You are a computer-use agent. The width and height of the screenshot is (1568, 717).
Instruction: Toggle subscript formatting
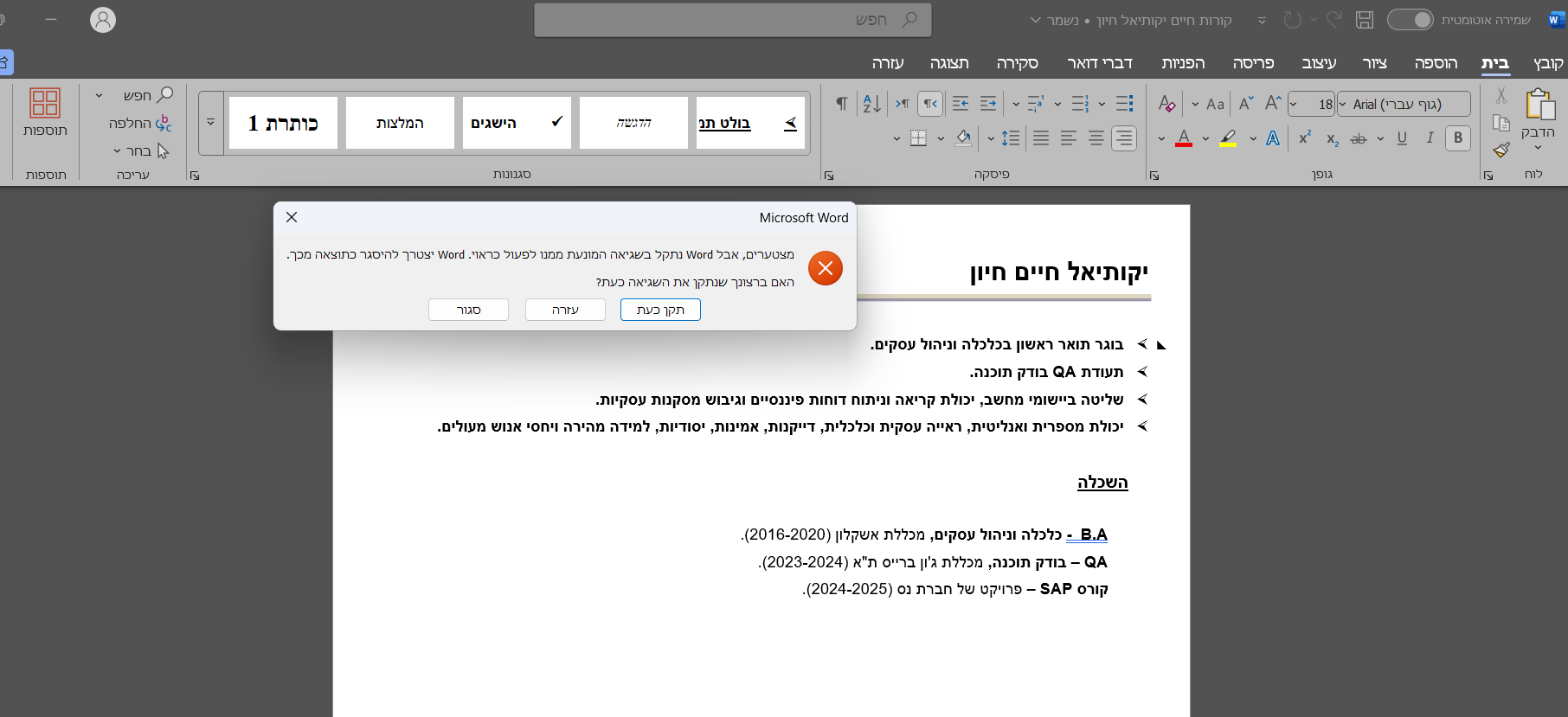click(1333, 138)
